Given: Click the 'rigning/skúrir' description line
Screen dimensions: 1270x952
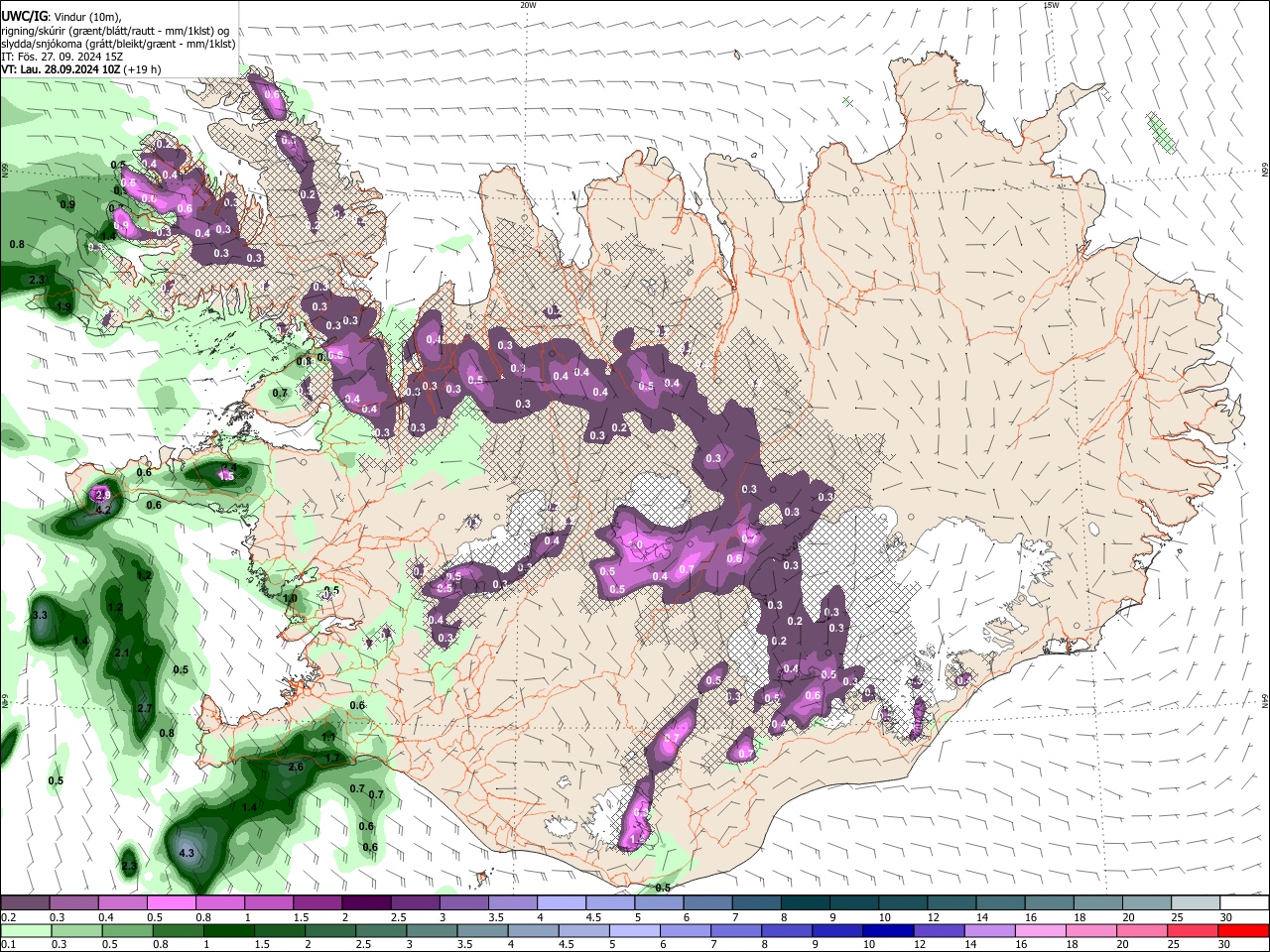Looking at the screenshot, I should (x=114, y=31).
